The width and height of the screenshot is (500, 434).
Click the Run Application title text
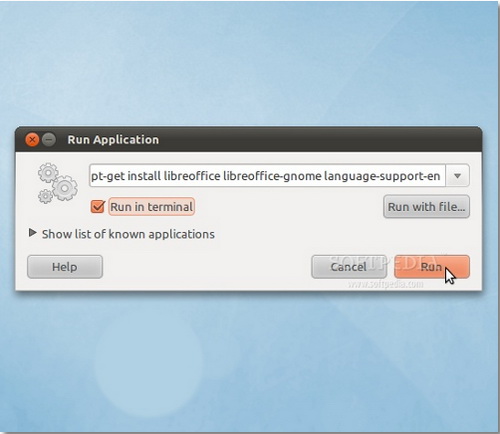[113, 140]
